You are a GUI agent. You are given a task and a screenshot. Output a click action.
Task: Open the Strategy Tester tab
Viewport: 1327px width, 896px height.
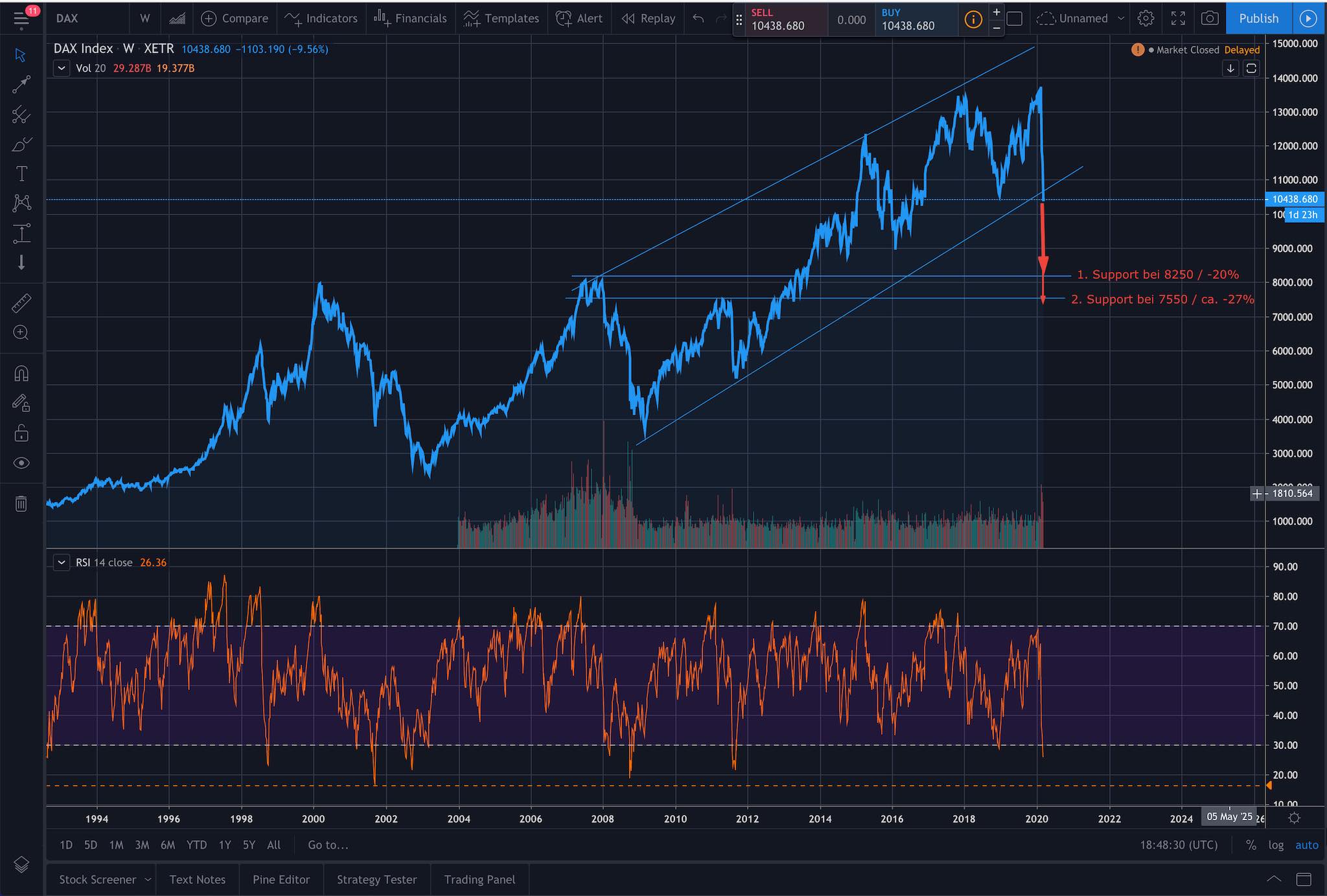point(376,879)
